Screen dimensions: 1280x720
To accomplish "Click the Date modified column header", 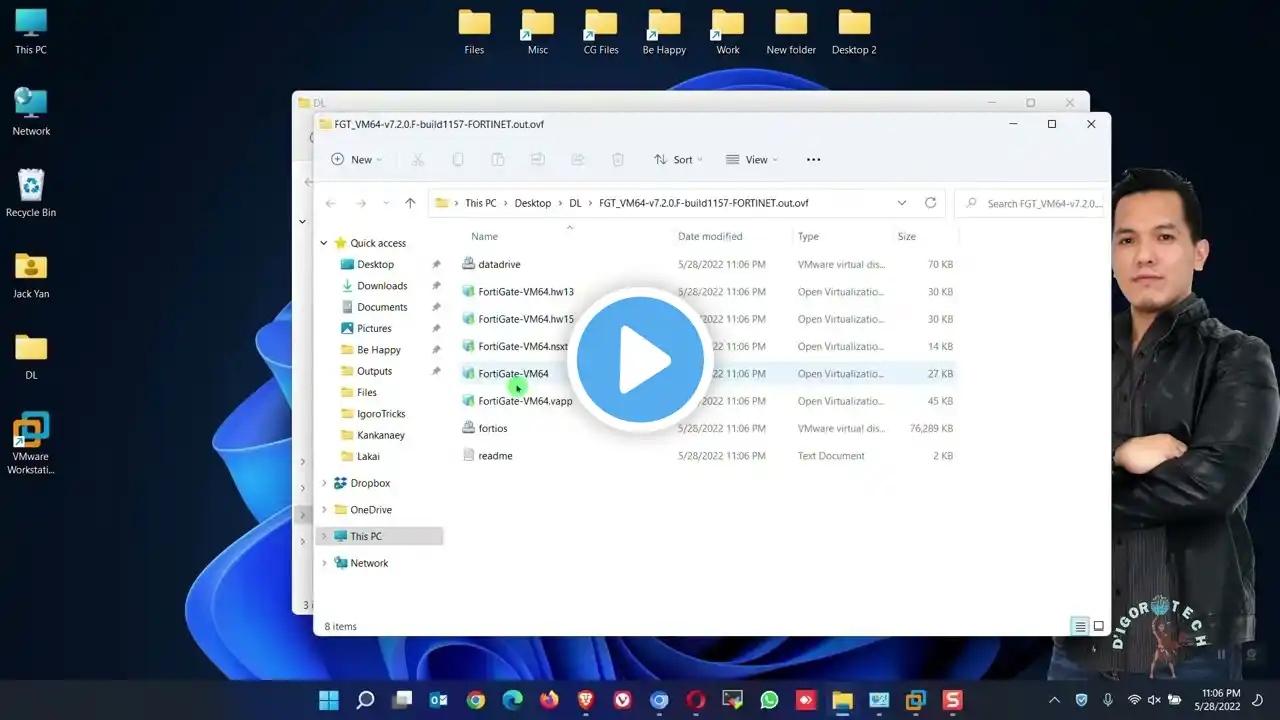I will [x=710, y=237].
